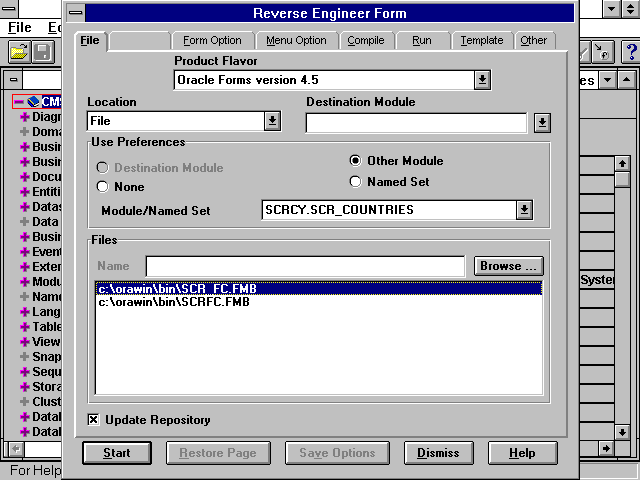Expand the first Diagr tree node

click(x=25, y=117)
